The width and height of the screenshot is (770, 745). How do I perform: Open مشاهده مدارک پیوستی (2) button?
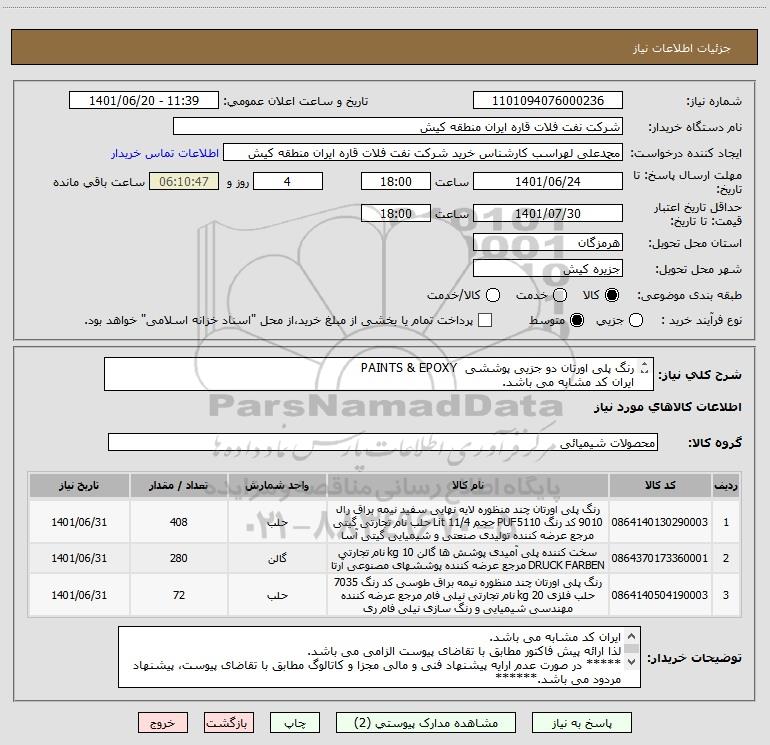coord(426,723)
